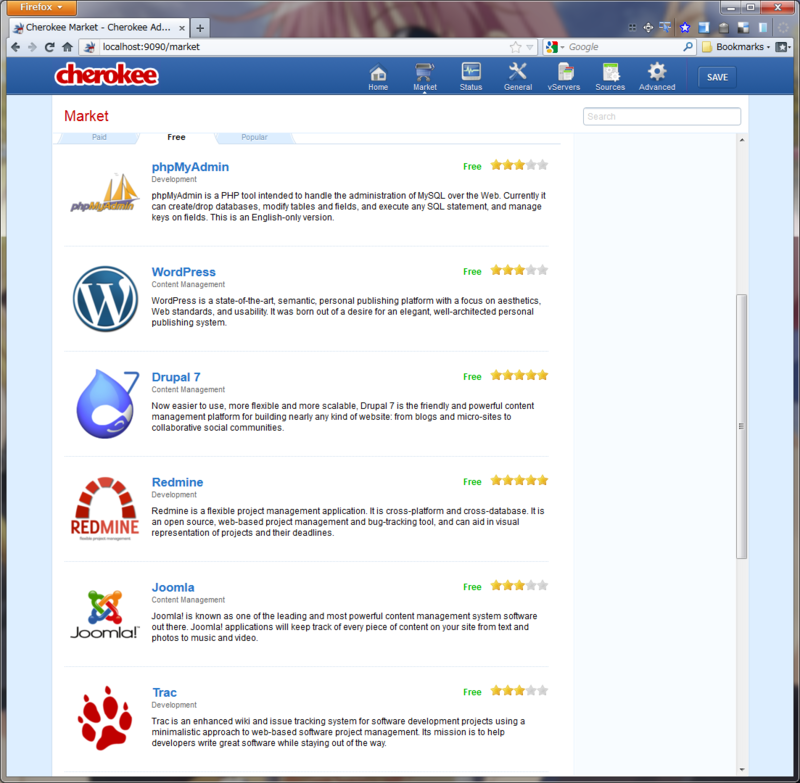Click the site identity icon in address bar
Image resolution: width=800 pixels, height=783 pixels.
pyautogui.click(x=89, y=47)
